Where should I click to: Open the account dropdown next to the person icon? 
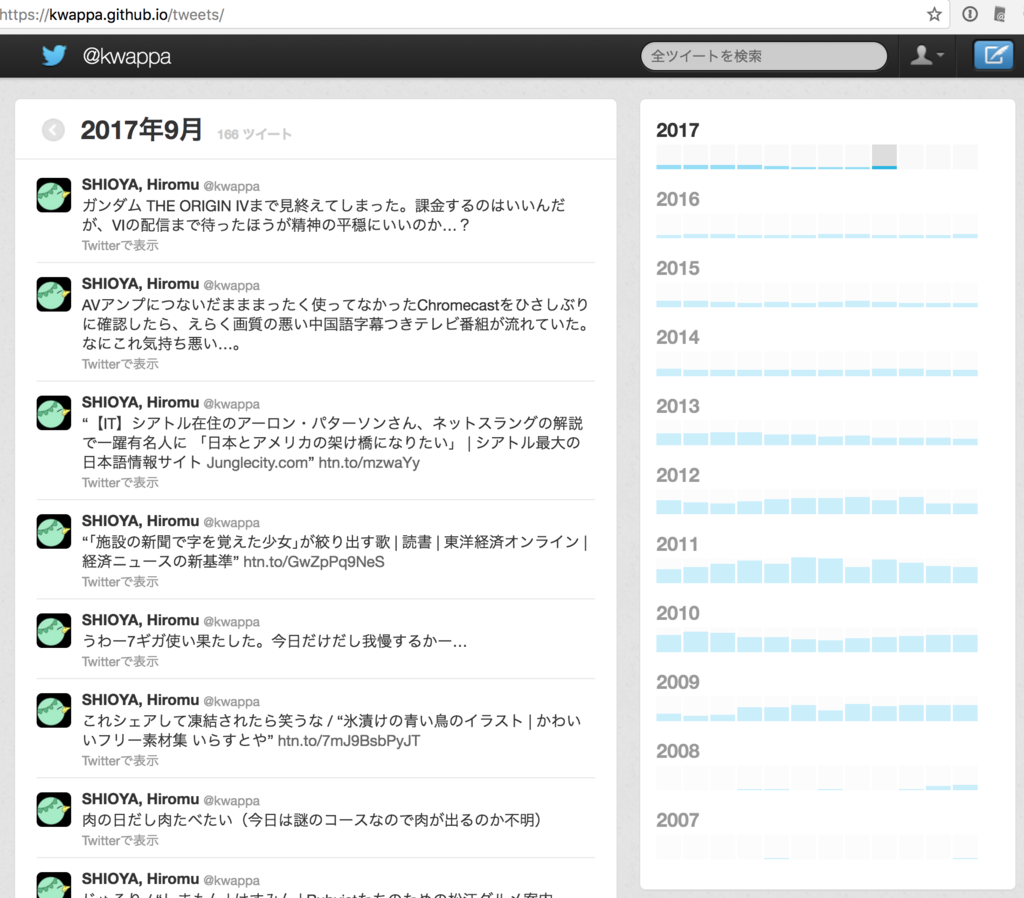tap(938, 58)
